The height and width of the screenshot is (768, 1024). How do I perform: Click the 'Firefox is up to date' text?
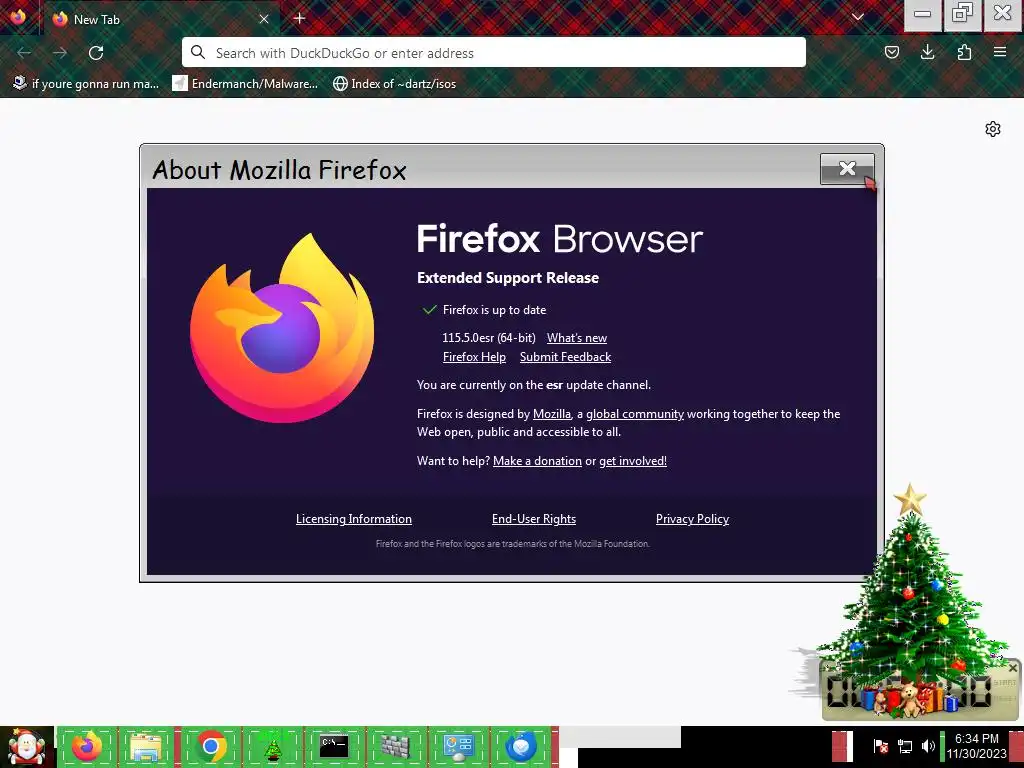coord(494,310)
